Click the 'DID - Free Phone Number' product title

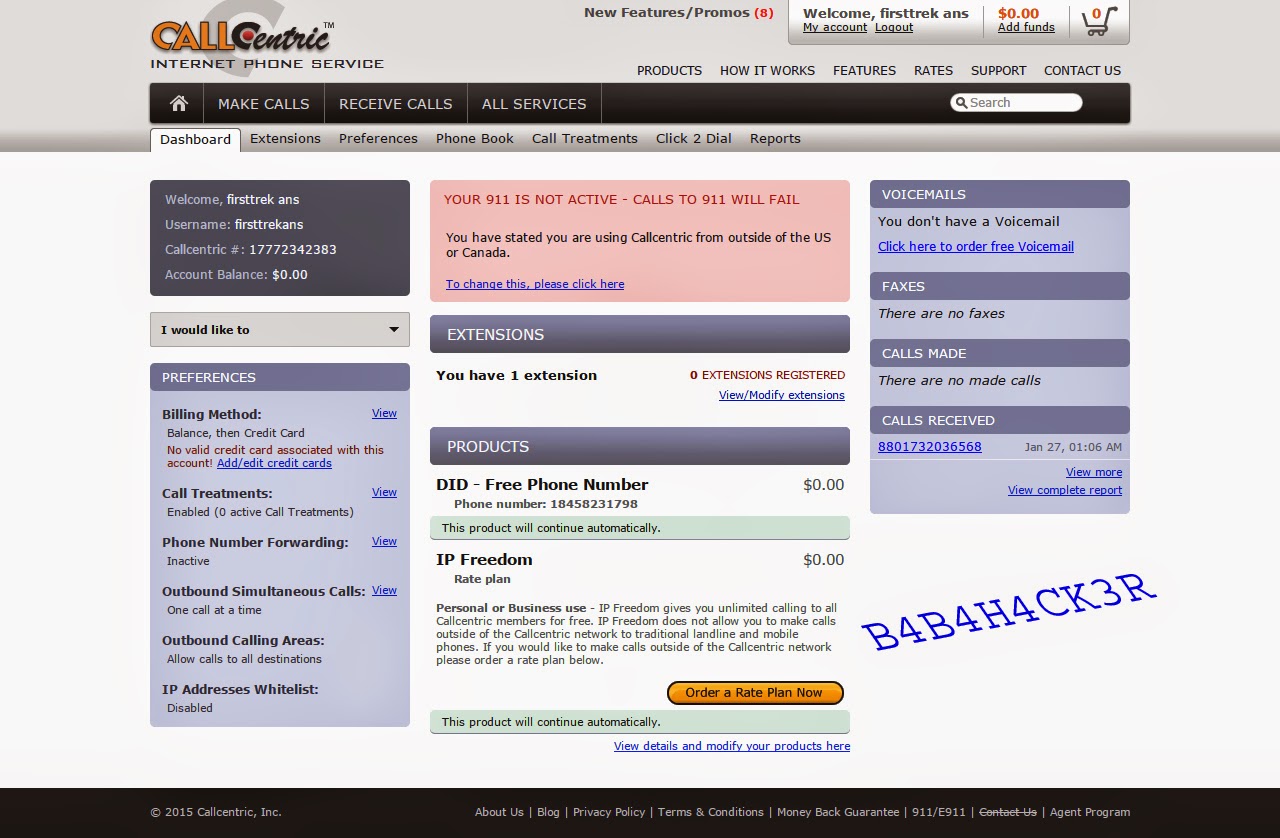click(x=542, y=485)
